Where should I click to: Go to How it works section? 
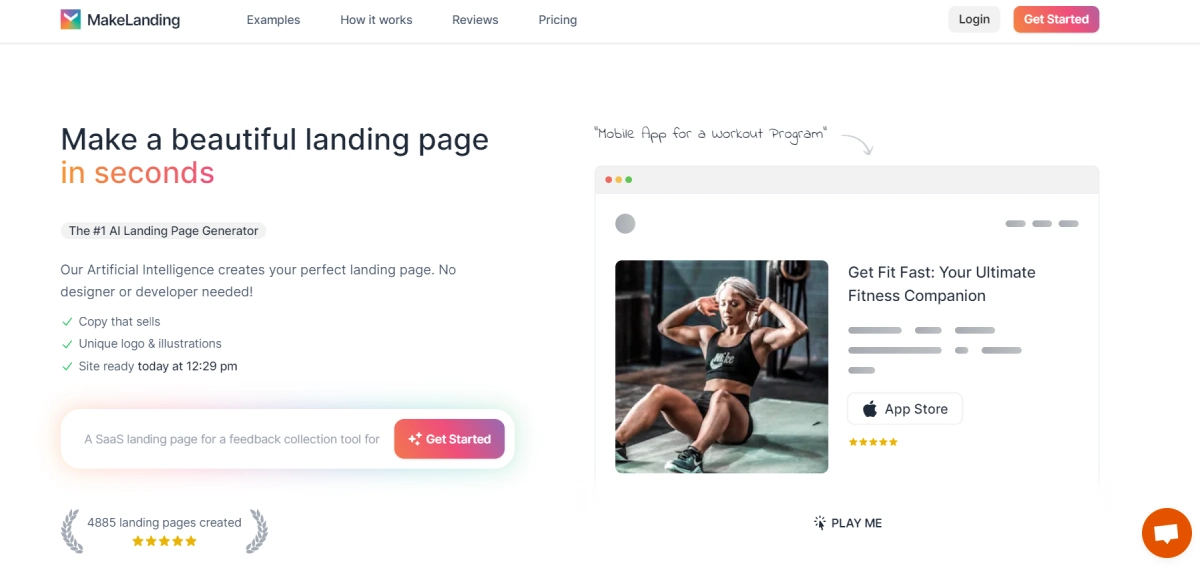coord(376,20)
